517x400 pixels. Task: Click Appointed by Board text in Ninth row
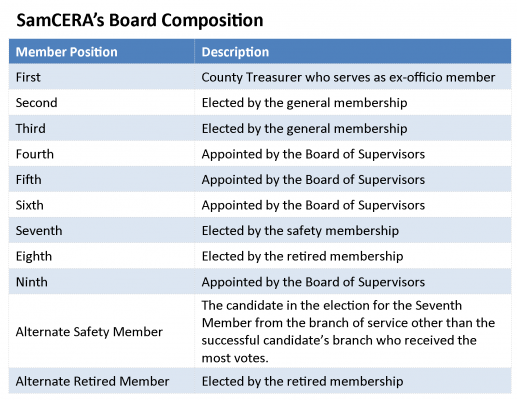(x=313, y=282)
